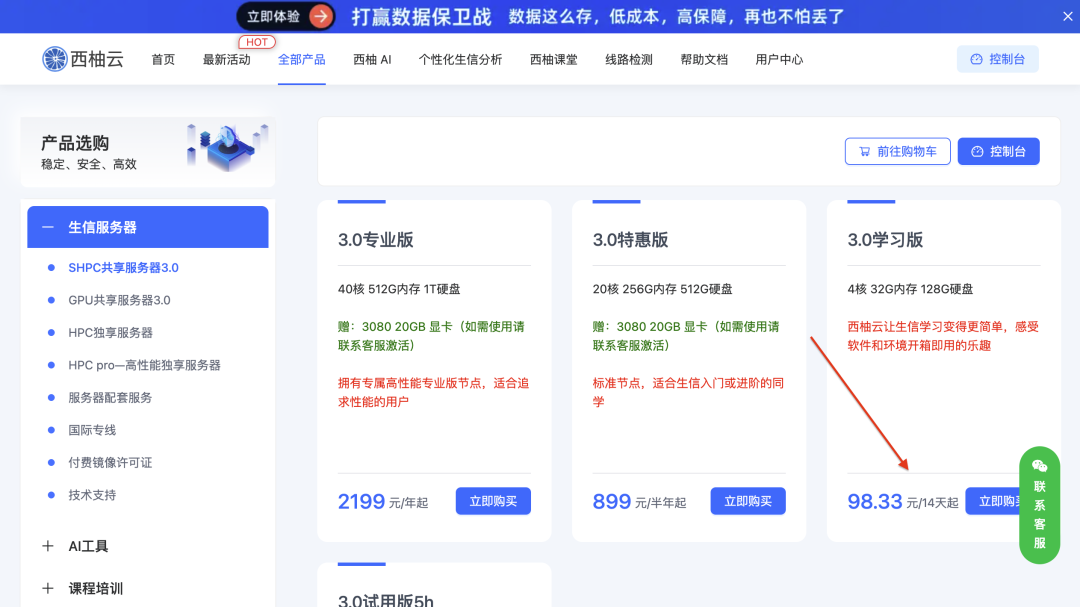This screenshot has height=607, width=1080.
Task: Click the 西柚云 logo icon
Action: pyautogui.click(x=54, y=59)
